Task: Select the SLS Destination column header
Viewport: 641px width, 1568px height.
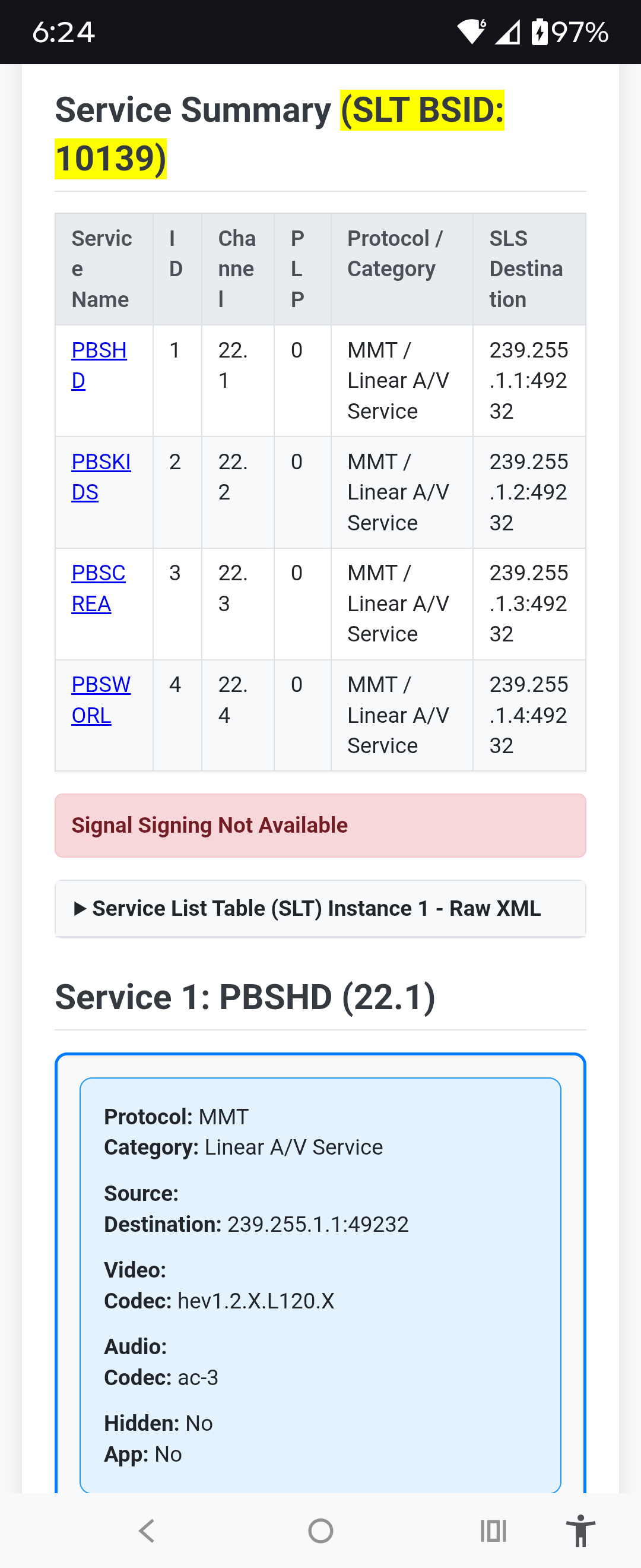Action: [x=529, y=269]
